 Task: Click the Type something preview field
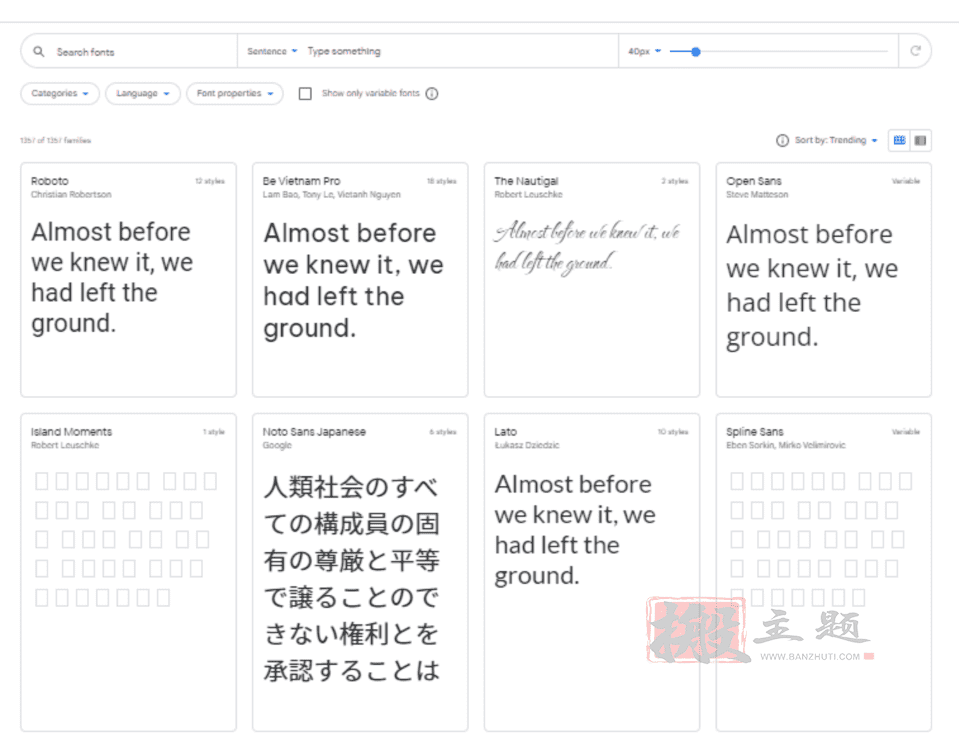pos(459,51)
